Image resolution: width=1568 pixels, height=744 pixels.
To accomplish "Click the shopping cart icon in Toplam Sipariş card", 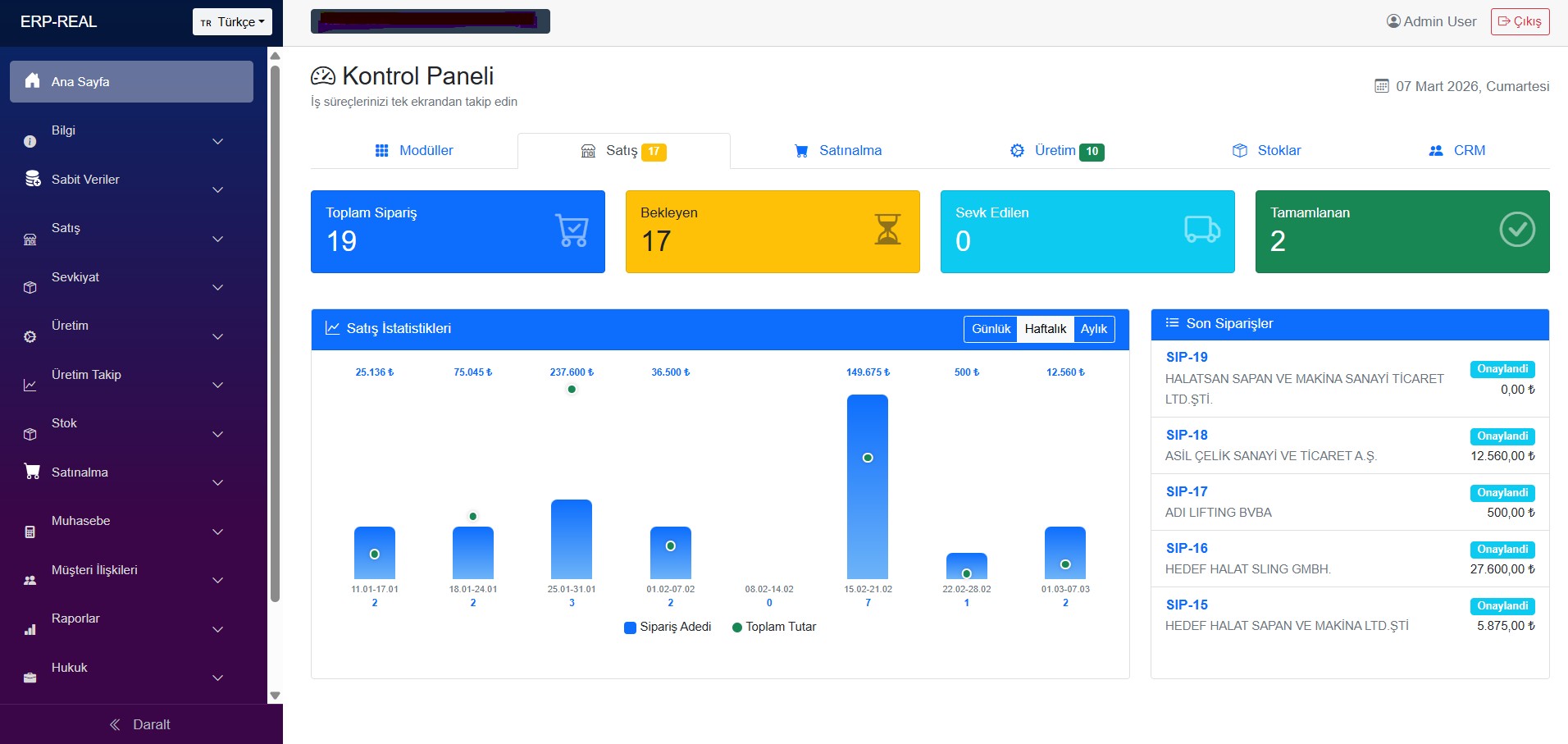I will tap(572, 231).
